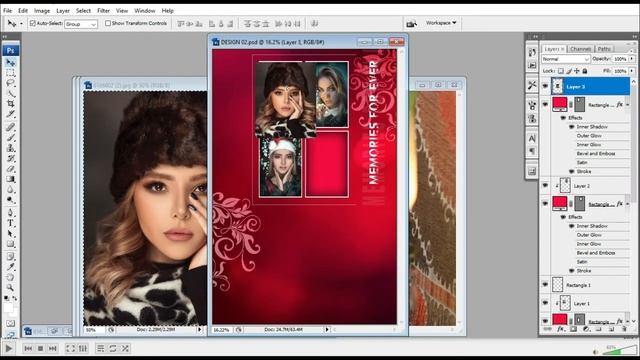This screenshot has height=360, width=640.
Task: Toggle first Inner Shadow effect visibility
Action: [x=572, y=127]
